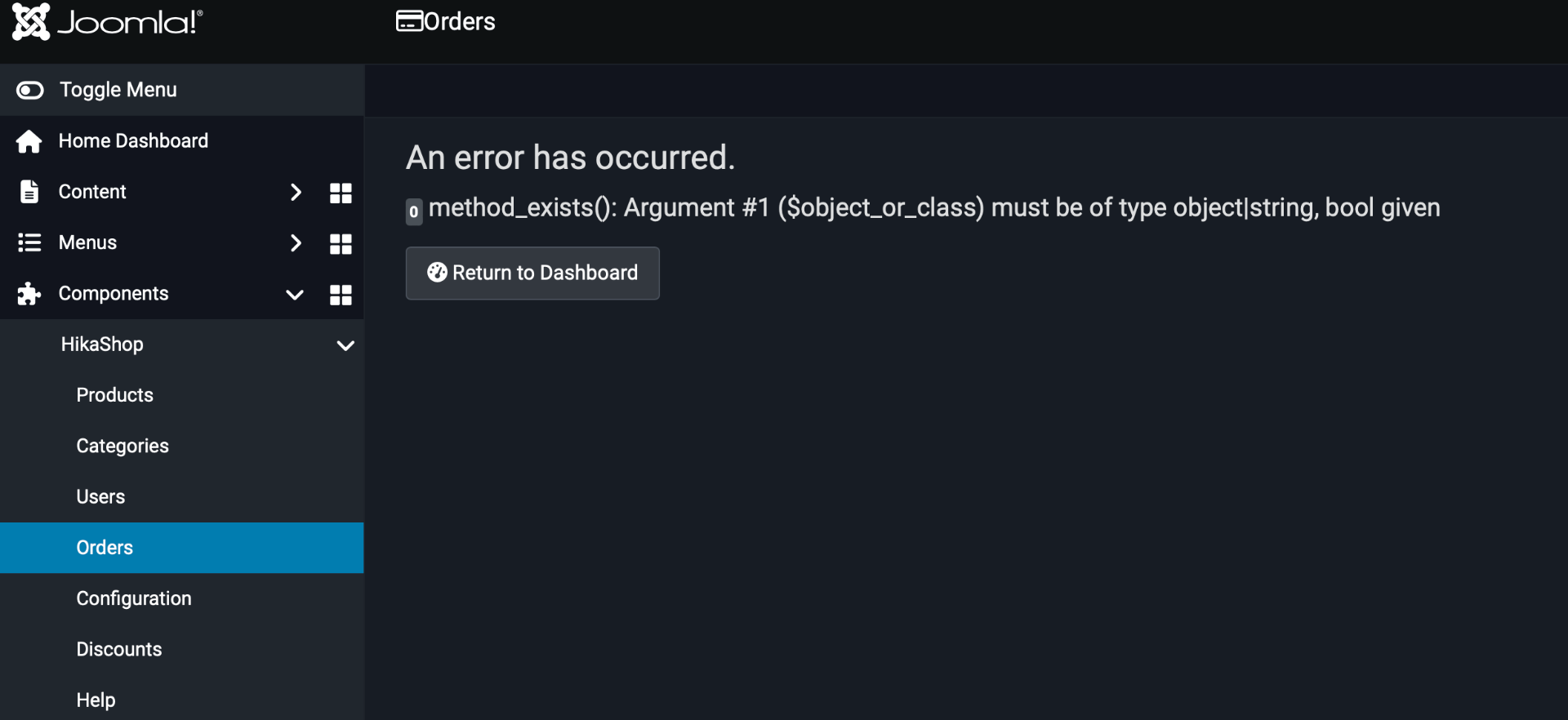Click the Joomla logo icon
Screen dimensions: 1568x720
tap(31, 21)
